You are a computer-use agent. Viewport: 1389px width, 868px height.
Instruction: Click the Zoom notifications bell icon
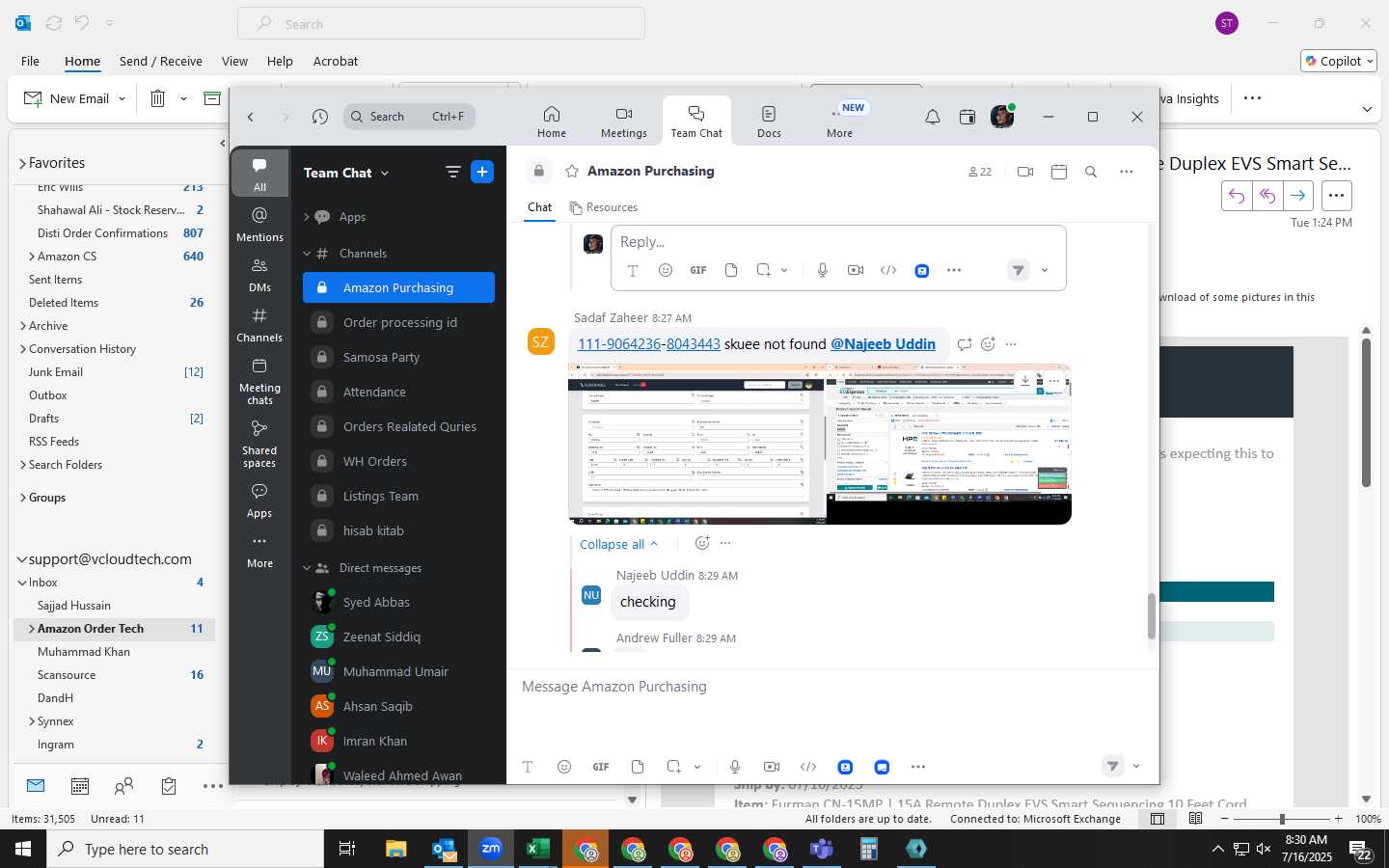tap(933, 117)
